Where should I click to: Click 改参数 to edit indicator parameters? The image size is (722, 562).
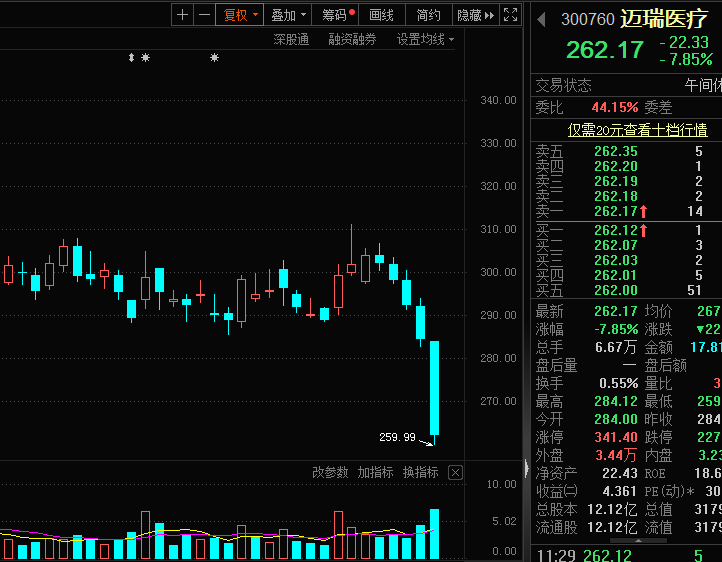pos(330,472)
